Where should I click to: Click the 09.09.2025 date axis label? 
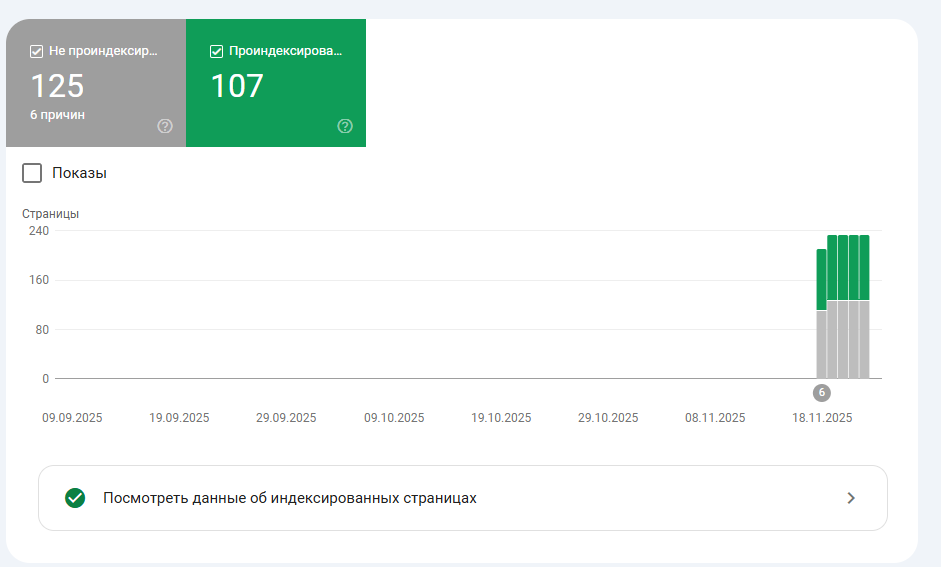pyautogui.click(x=72, y=418)
